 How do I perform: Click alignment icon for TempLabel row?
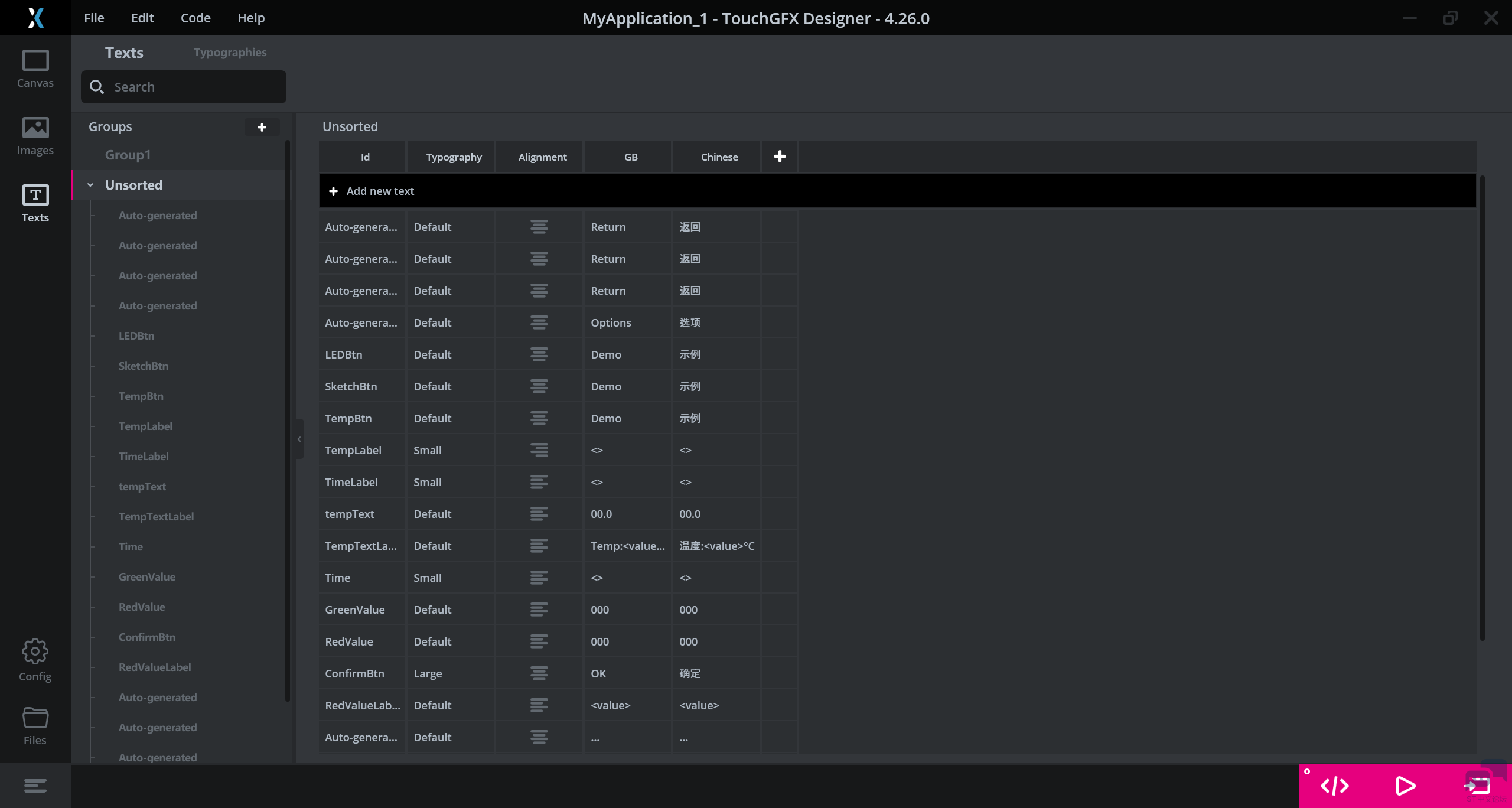click(x=539, y=450)
